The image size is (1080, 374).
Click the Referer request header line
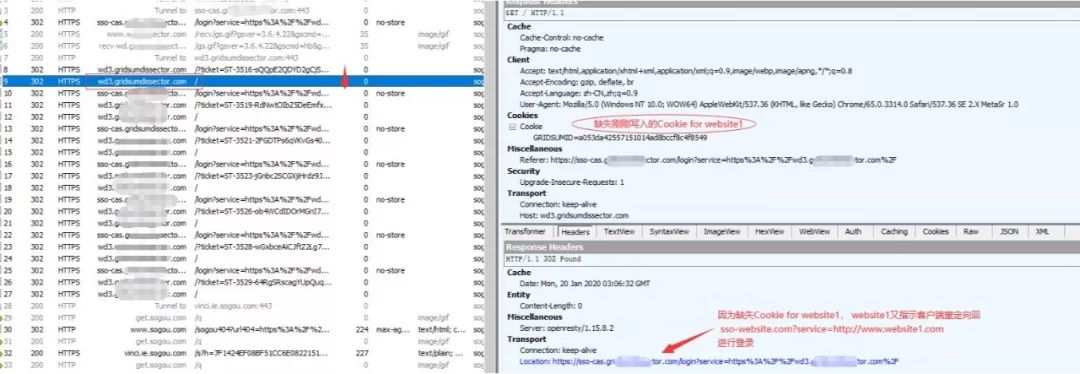(x=708, y=160)
